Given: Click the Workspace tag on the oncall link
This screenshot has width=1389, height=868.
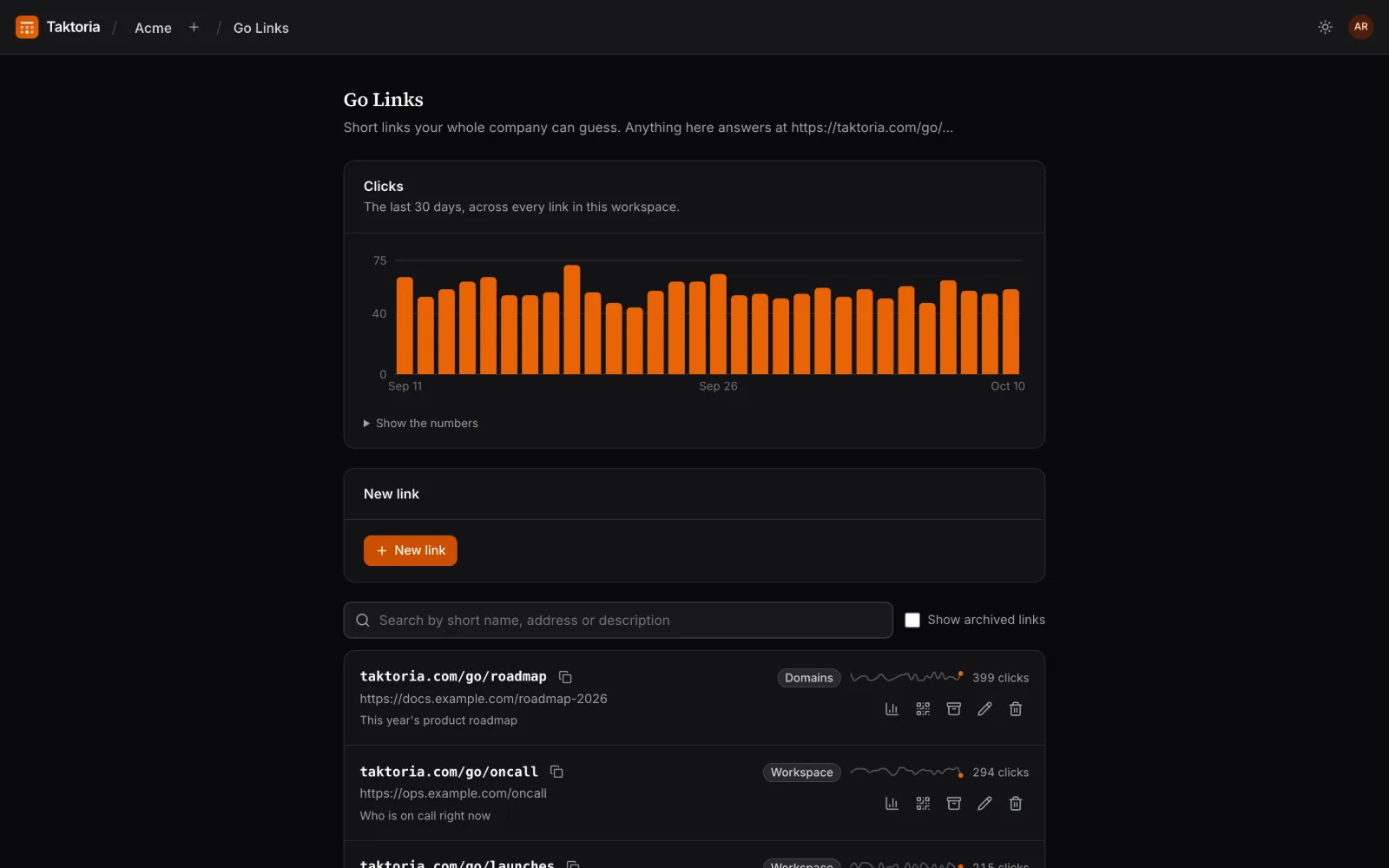Looking at the screenshot, I should [x=801, y=773].
